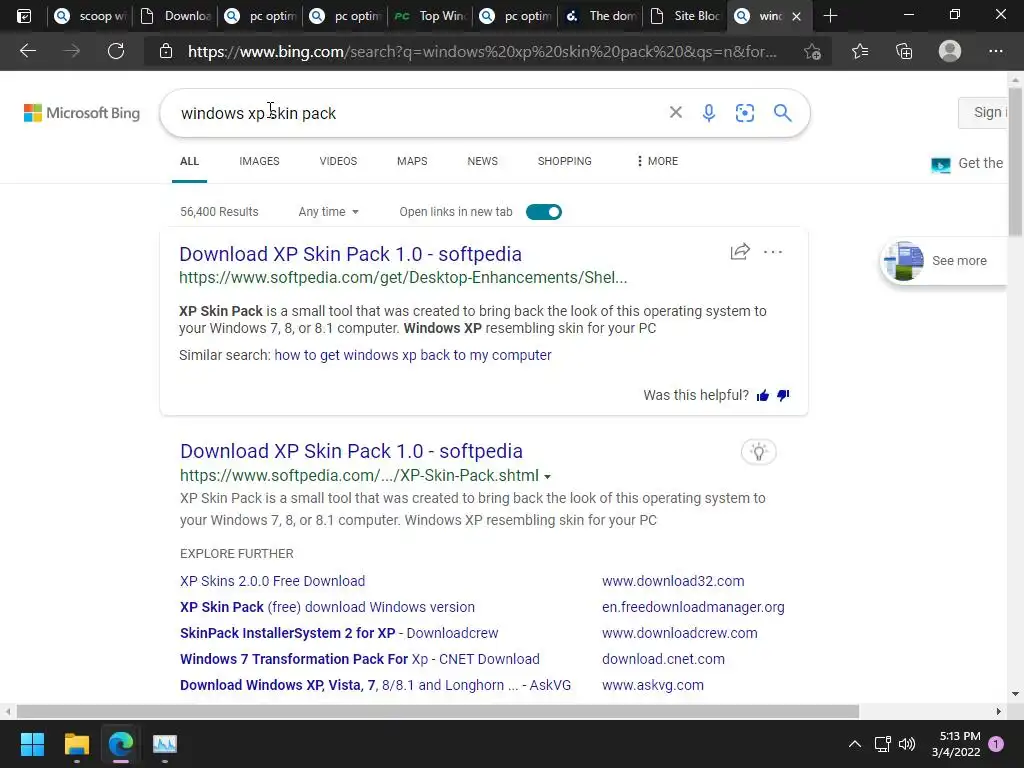Image resolution: width=1024 pixels, height=768 pixels.
Task: Show hidden system tray icons chevron
Action: tap(854, 744)
